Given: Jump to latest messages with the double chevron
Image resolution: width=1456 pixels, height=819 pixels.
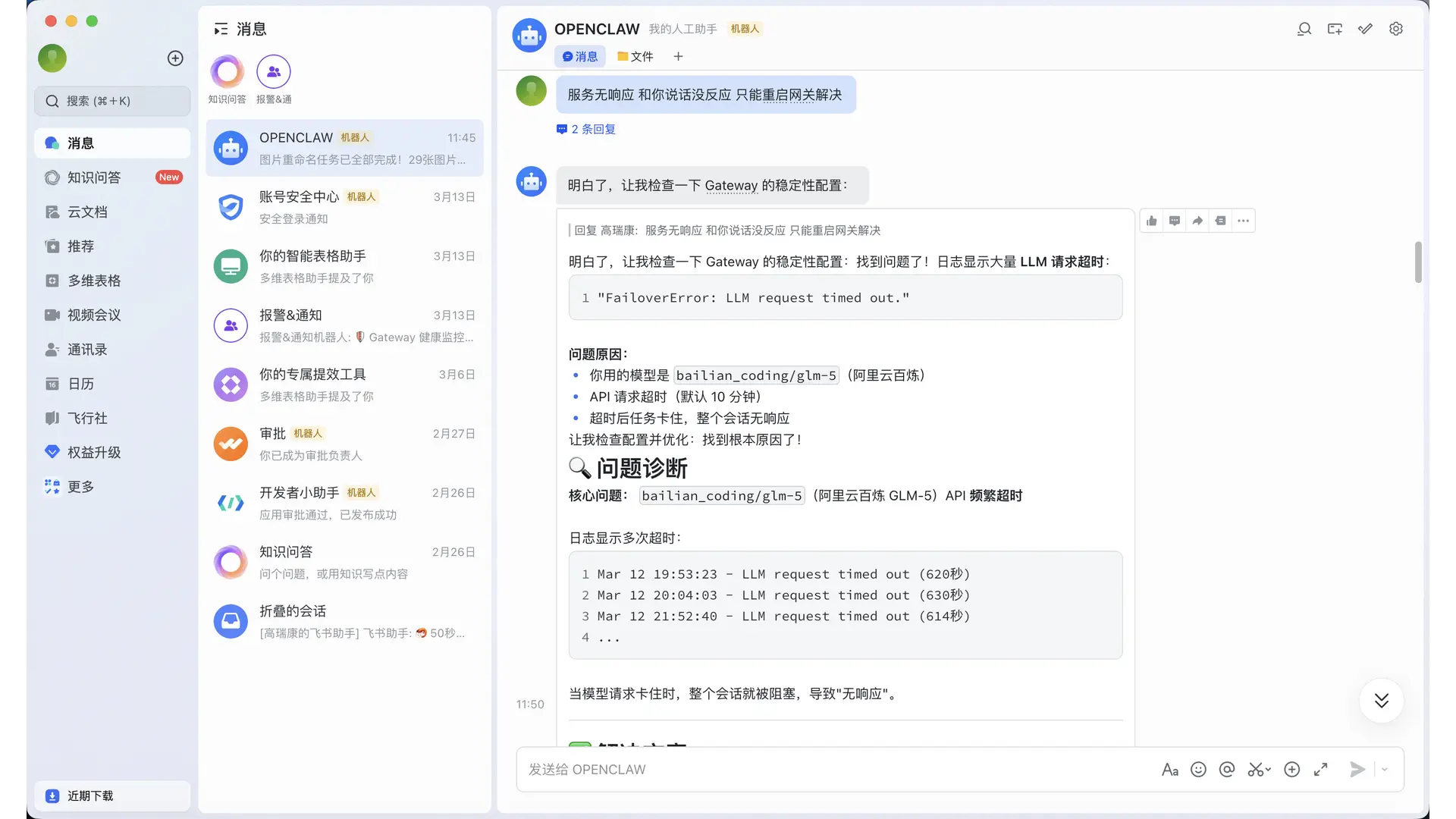Looking at the screenshot, I should tap(1381, 700).
